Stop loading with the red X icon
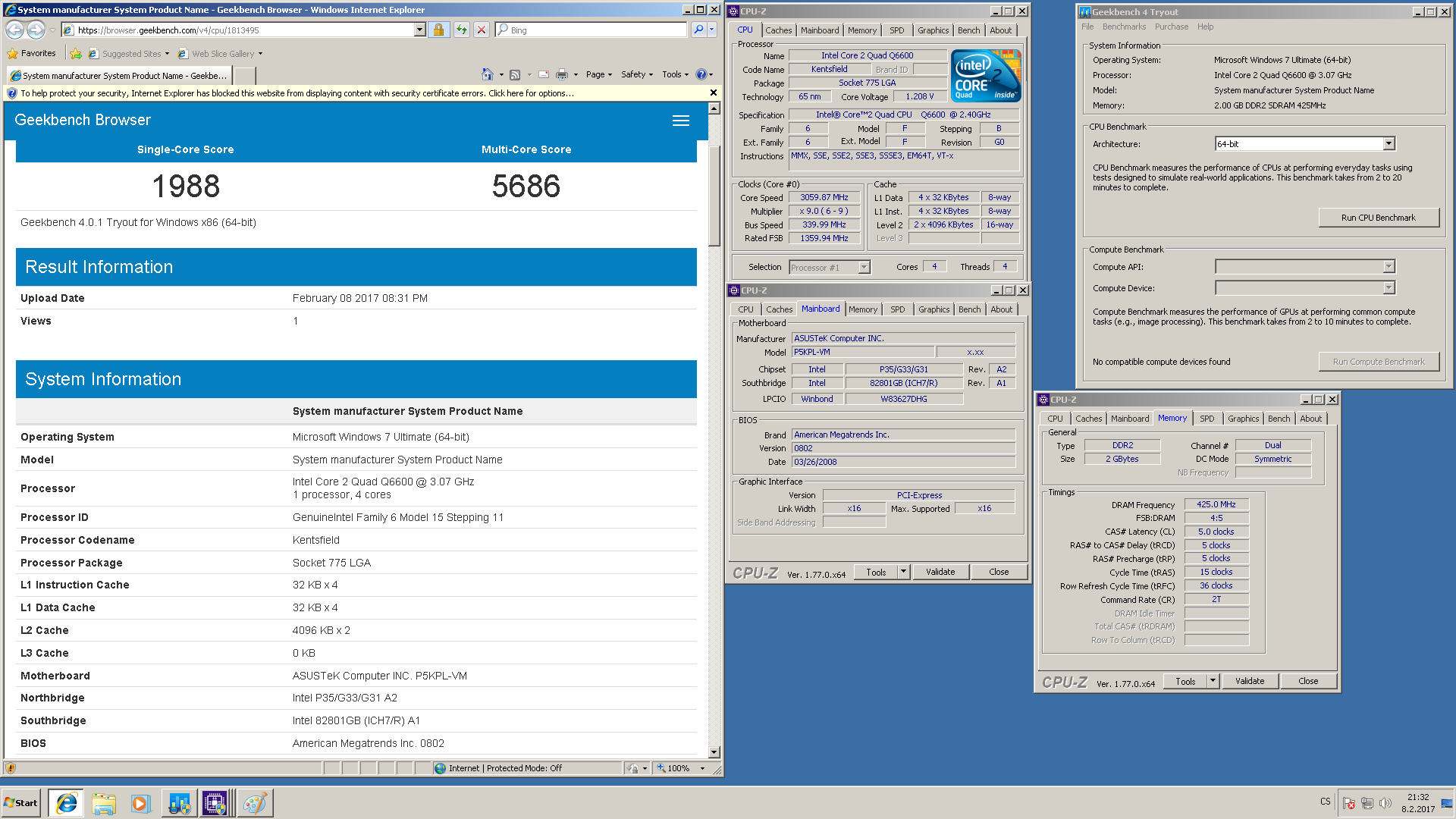This screenshot has width=1456, height=819. pos(482,30)
